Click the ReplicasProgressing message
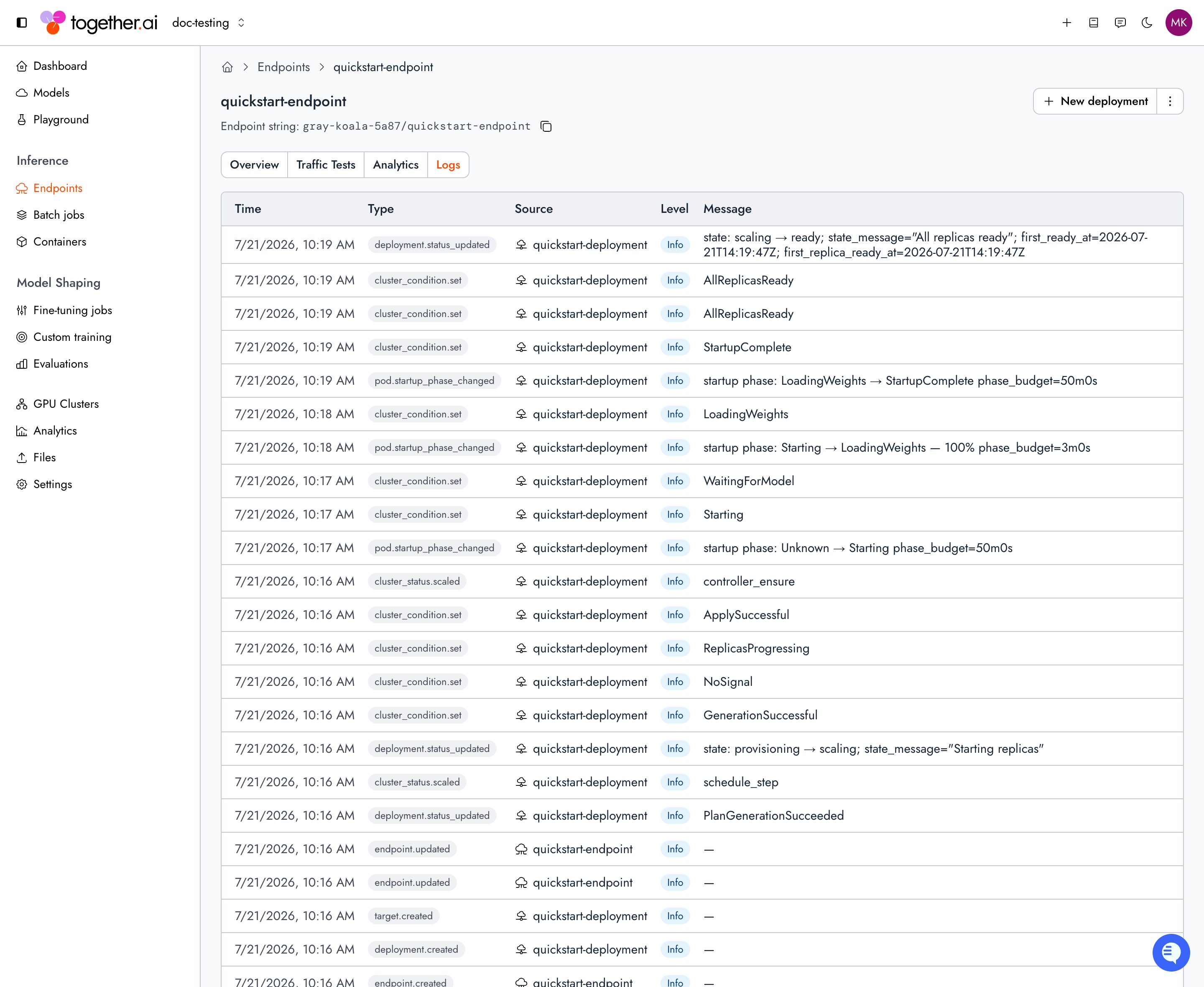1204x987 pixels. pos(756,649)
